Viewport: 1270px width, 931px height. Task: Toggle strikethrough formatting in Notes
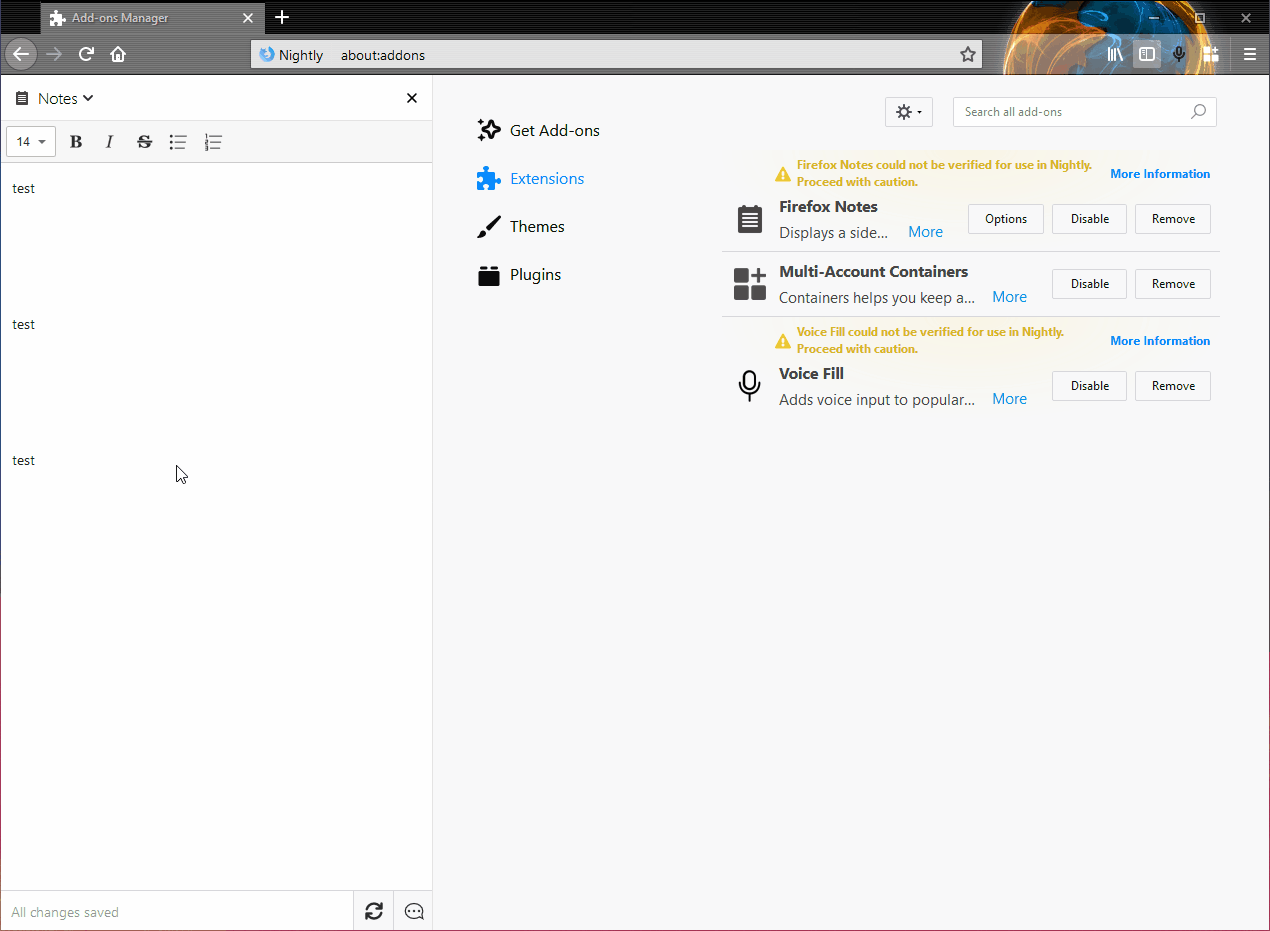point(144,142)
